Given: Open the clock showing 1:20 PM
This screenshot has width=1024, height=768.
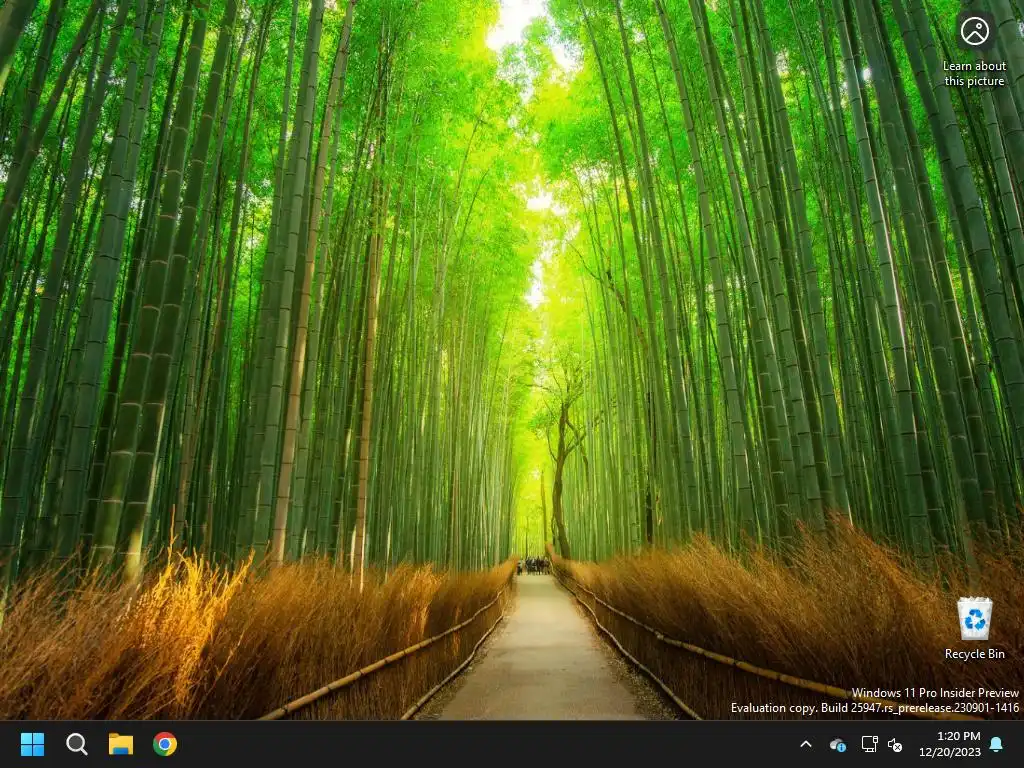Looking at the screenshot, I should click(950, 744).
